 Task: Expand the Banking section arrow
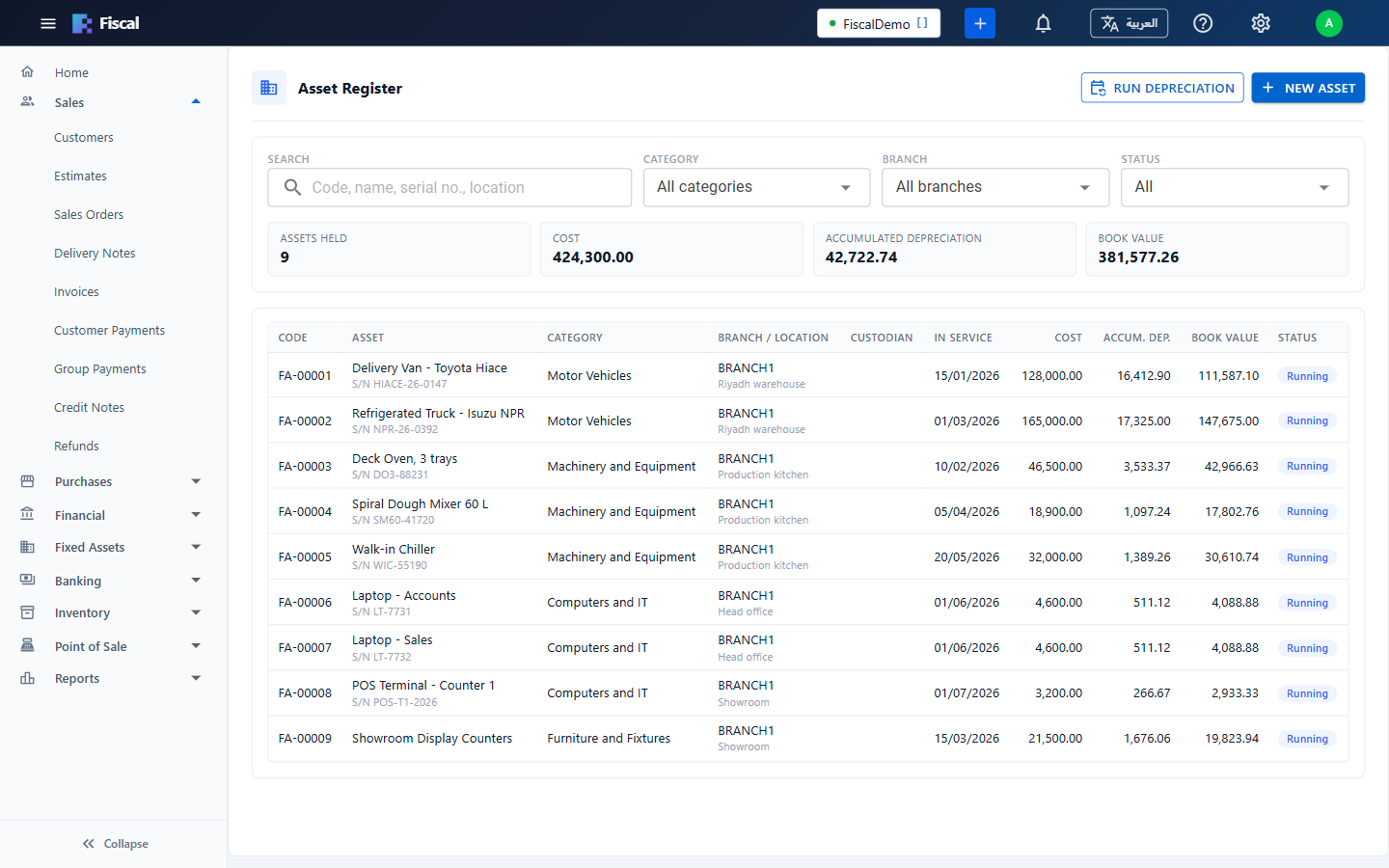click(x=196, y=581)
